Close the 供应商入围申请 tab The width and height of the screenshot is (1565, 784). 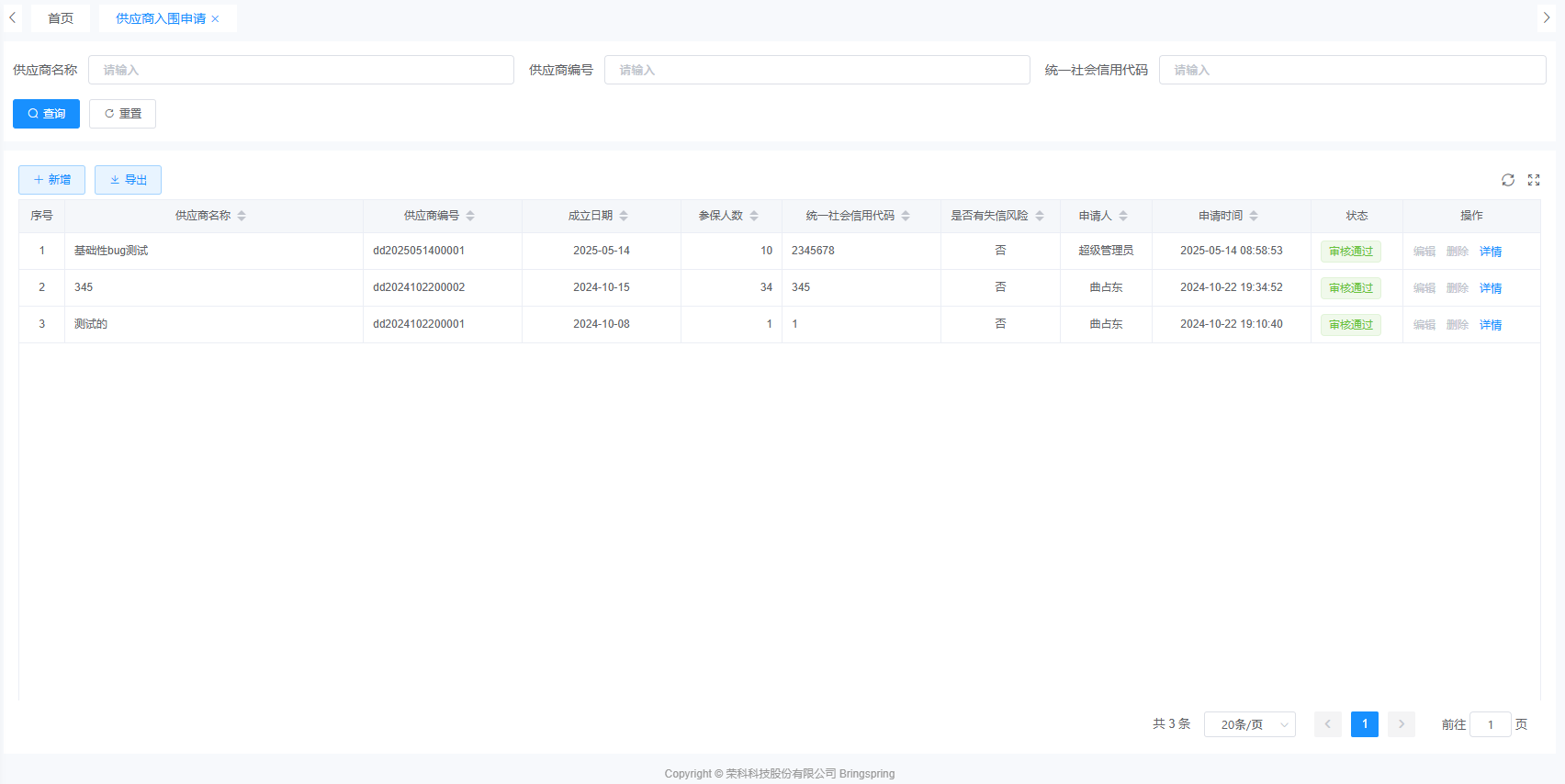[216, 19]
